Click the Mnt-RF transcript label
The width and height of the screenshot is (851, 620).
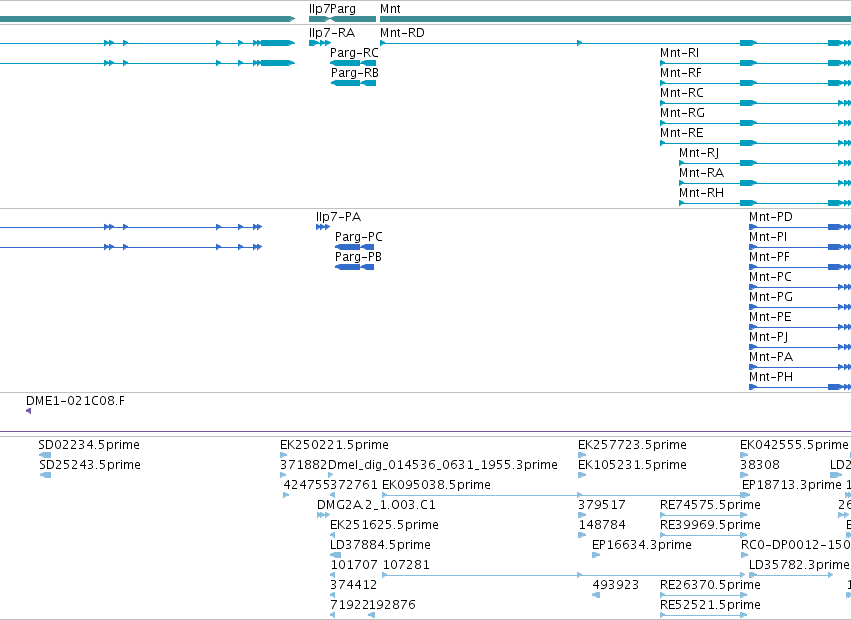(x=681, y=73)
